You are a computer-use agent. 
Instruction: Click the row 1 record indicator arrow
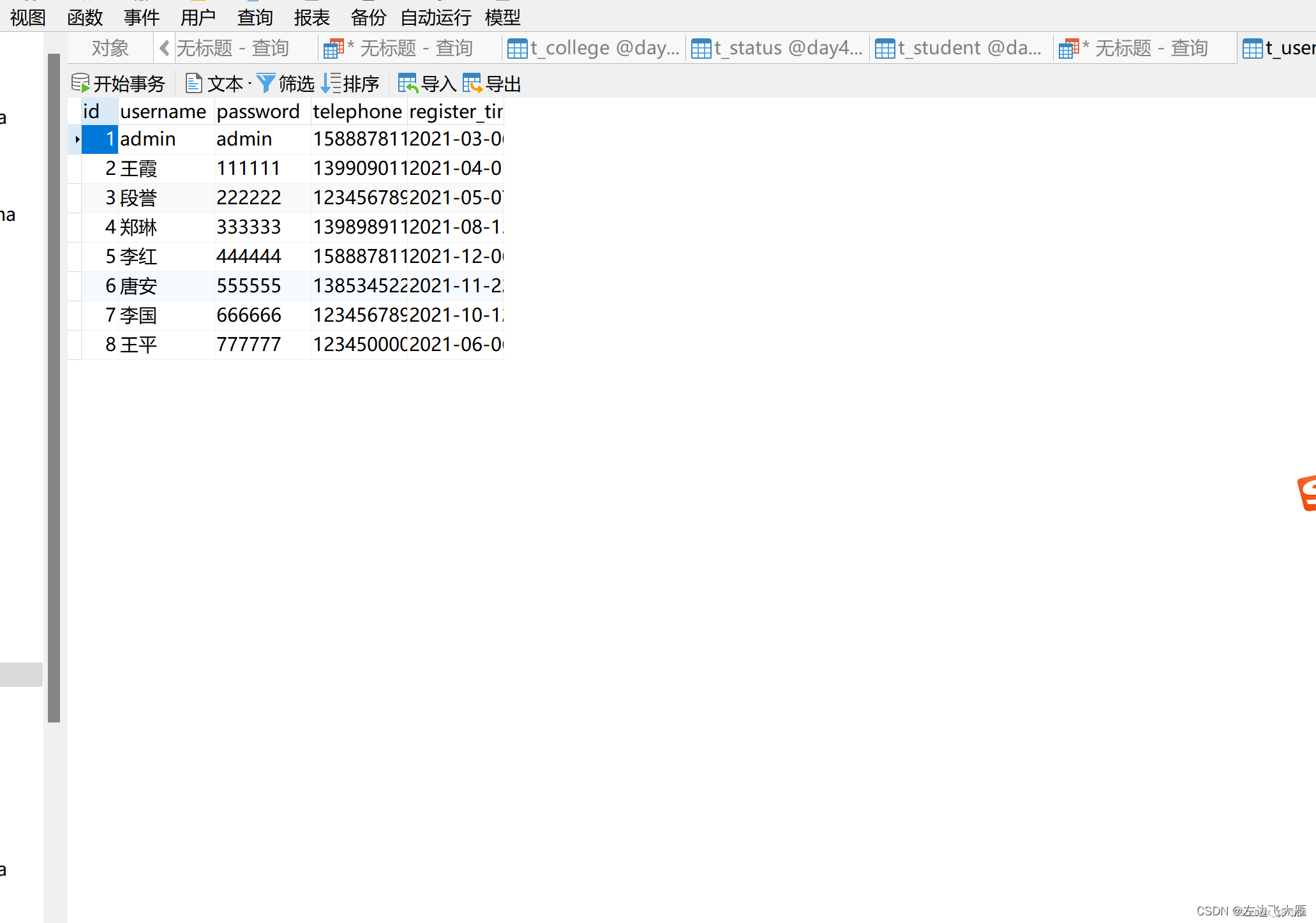pos(77,139)
